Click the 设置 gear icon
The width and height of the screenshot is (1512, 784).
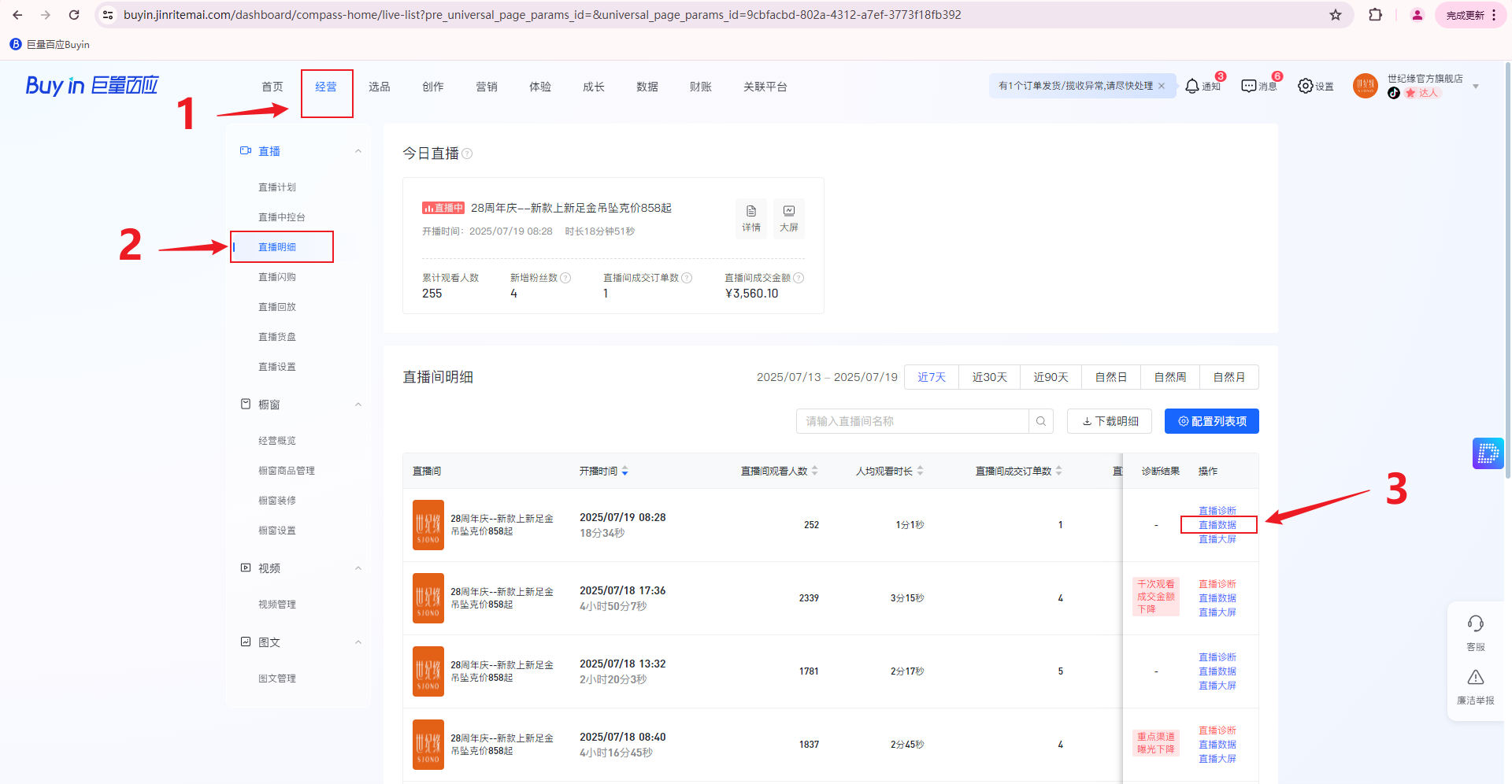[1306, 86]
